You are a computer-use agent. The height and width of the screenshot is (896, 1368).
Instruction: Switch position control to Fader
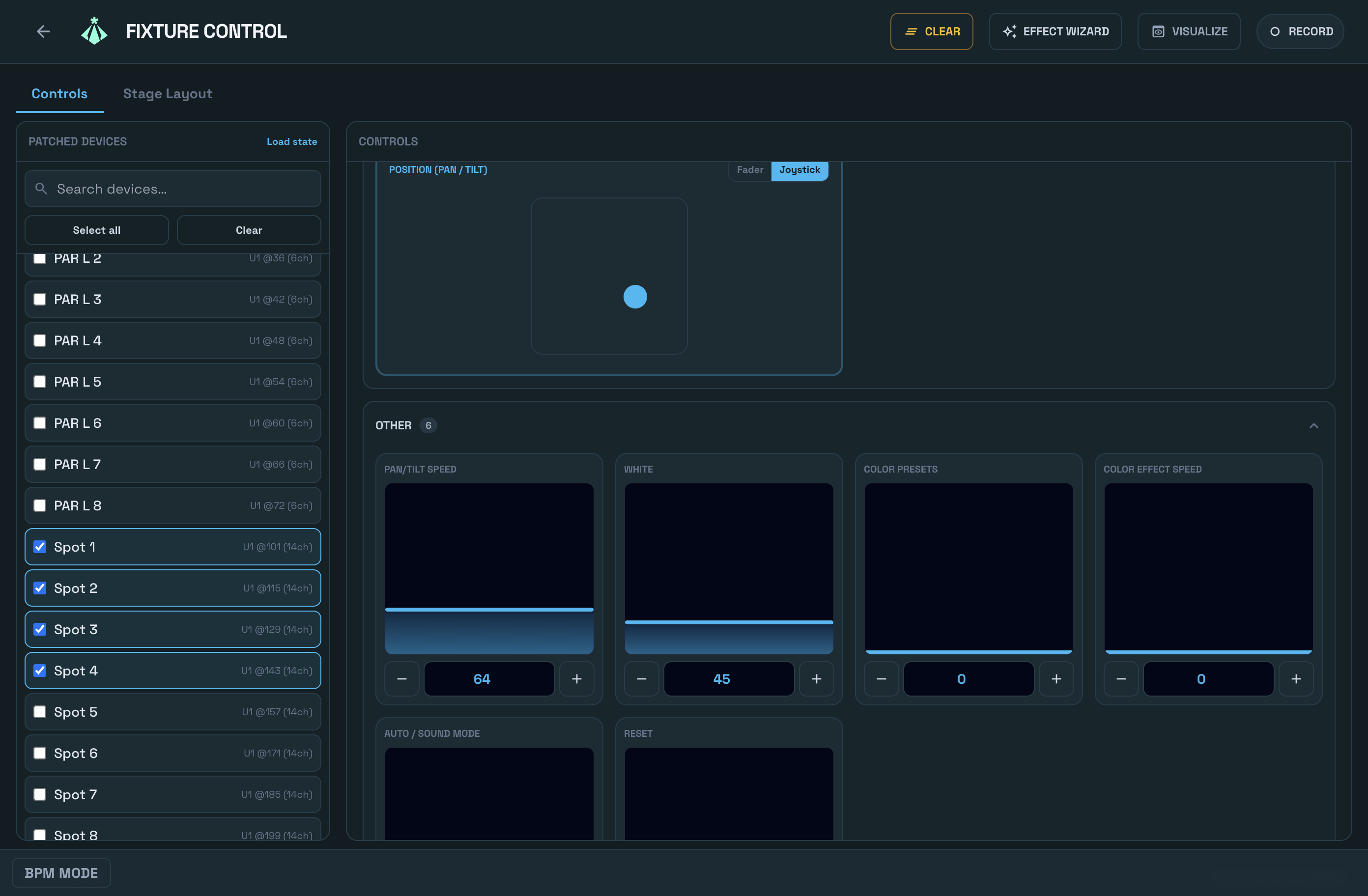tap(749, 169)
